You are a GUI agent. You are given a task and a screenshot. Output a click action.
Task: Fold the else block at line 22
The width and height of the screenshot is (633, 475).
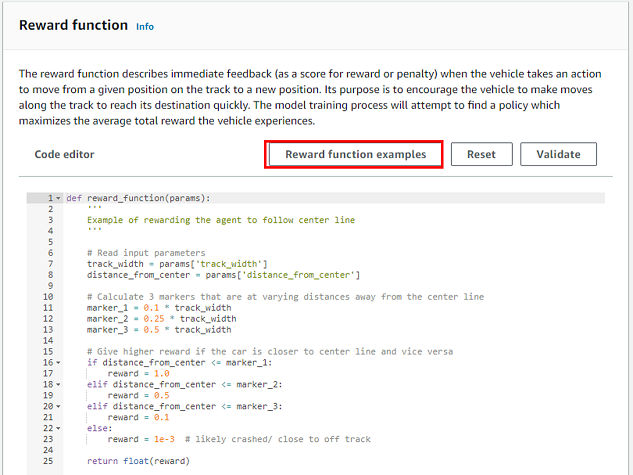pos(58,428)
